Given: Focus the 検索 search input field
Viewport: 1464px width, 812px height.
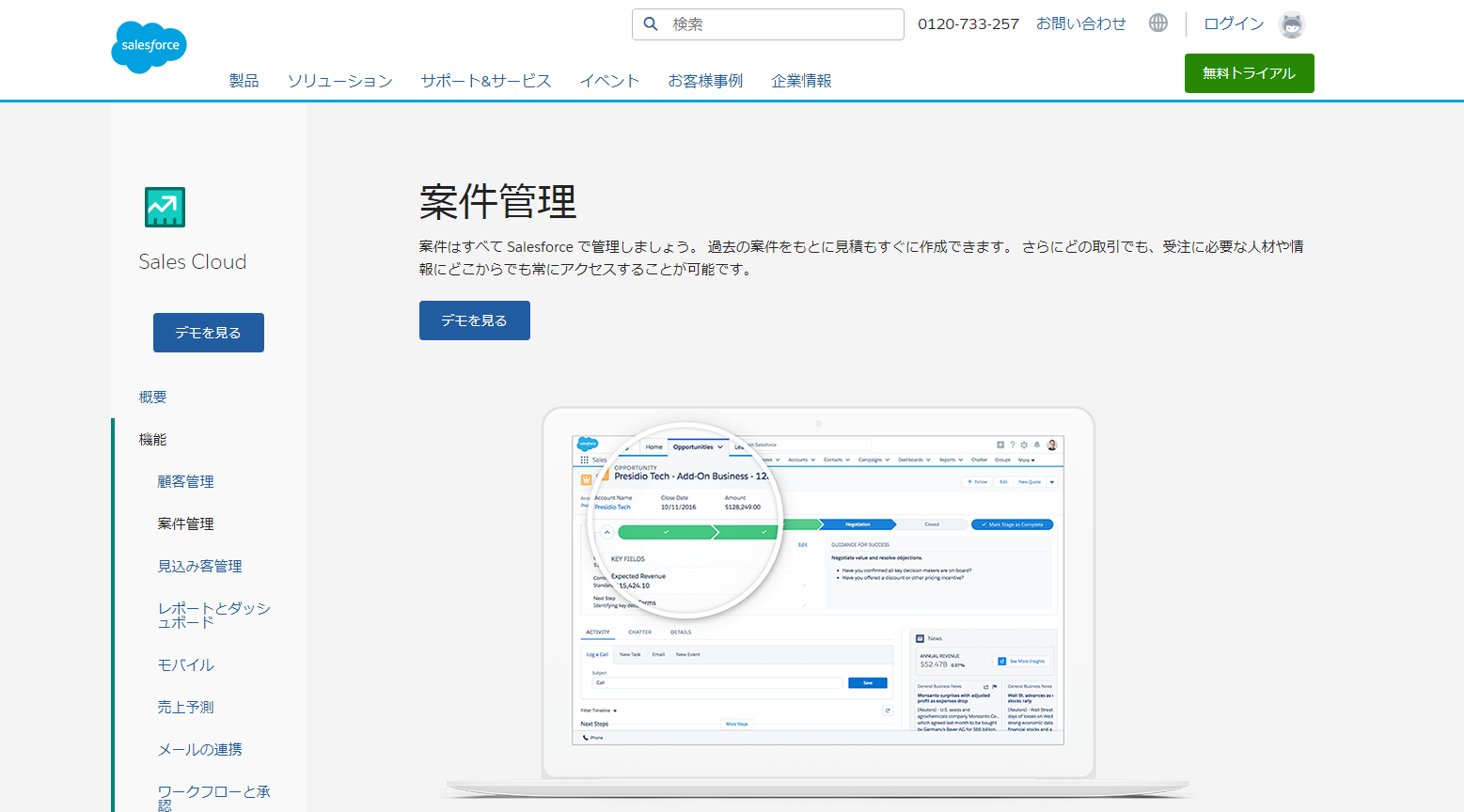Looking at the screenshot, I should pyautogui.click(x=780, y=24).
